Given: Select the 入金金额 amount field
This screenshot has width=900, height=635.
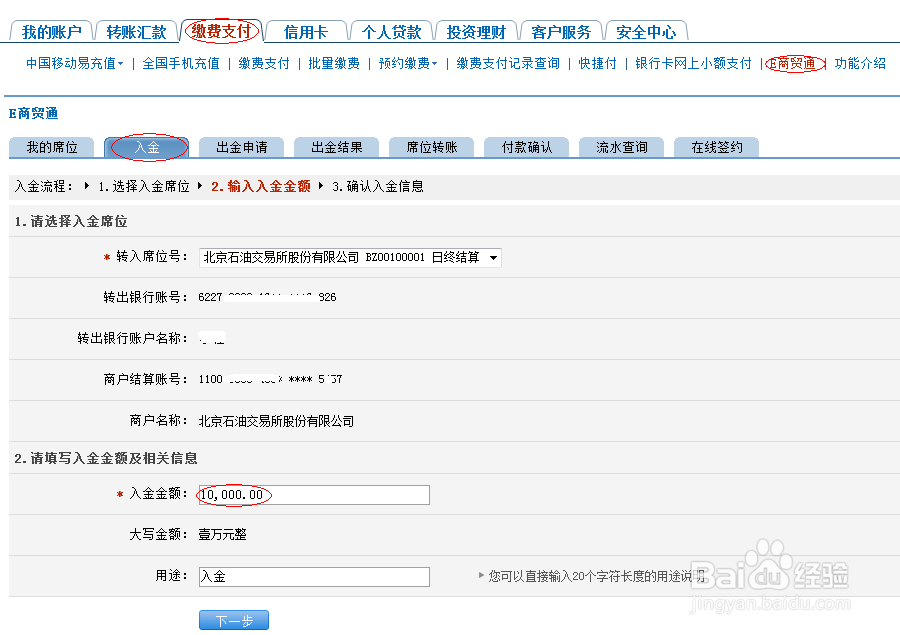Looking at the screenshot, I should pos(313,494).
